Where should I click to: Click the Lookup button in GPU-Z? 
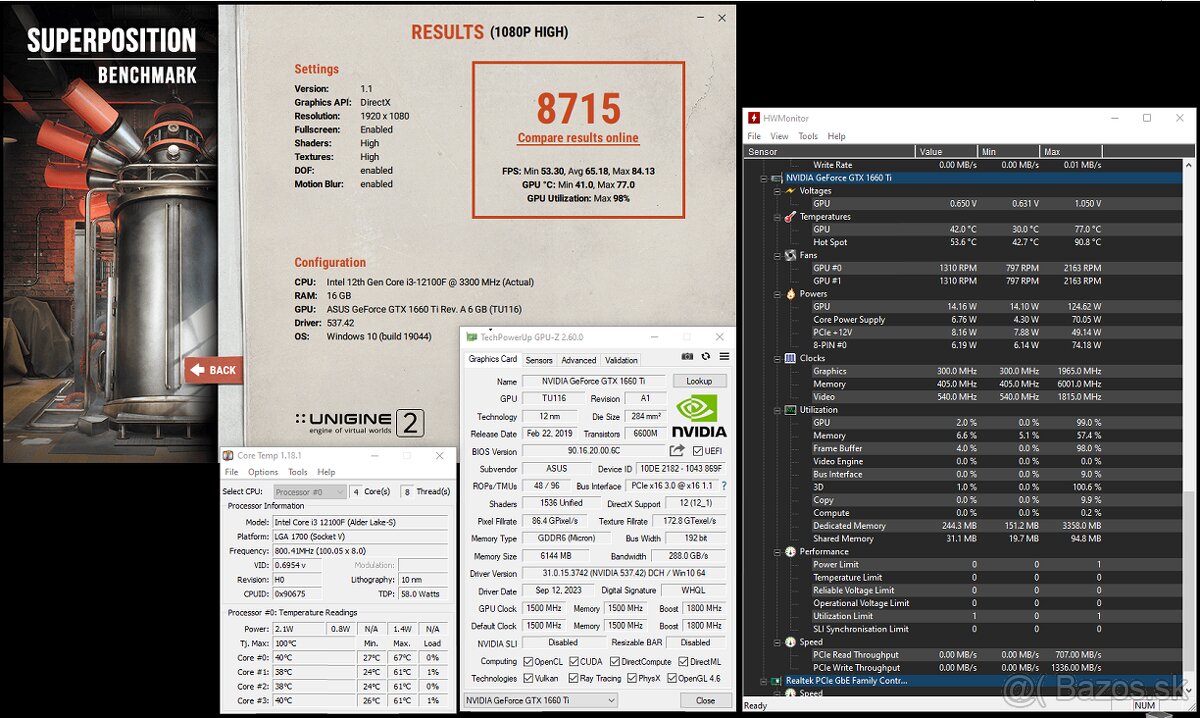(698, 381)
